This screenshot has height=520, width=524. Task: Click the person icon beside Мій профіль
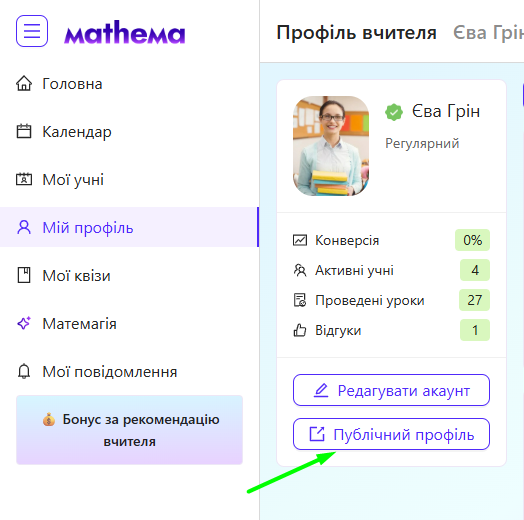click(x=24, y=227)
